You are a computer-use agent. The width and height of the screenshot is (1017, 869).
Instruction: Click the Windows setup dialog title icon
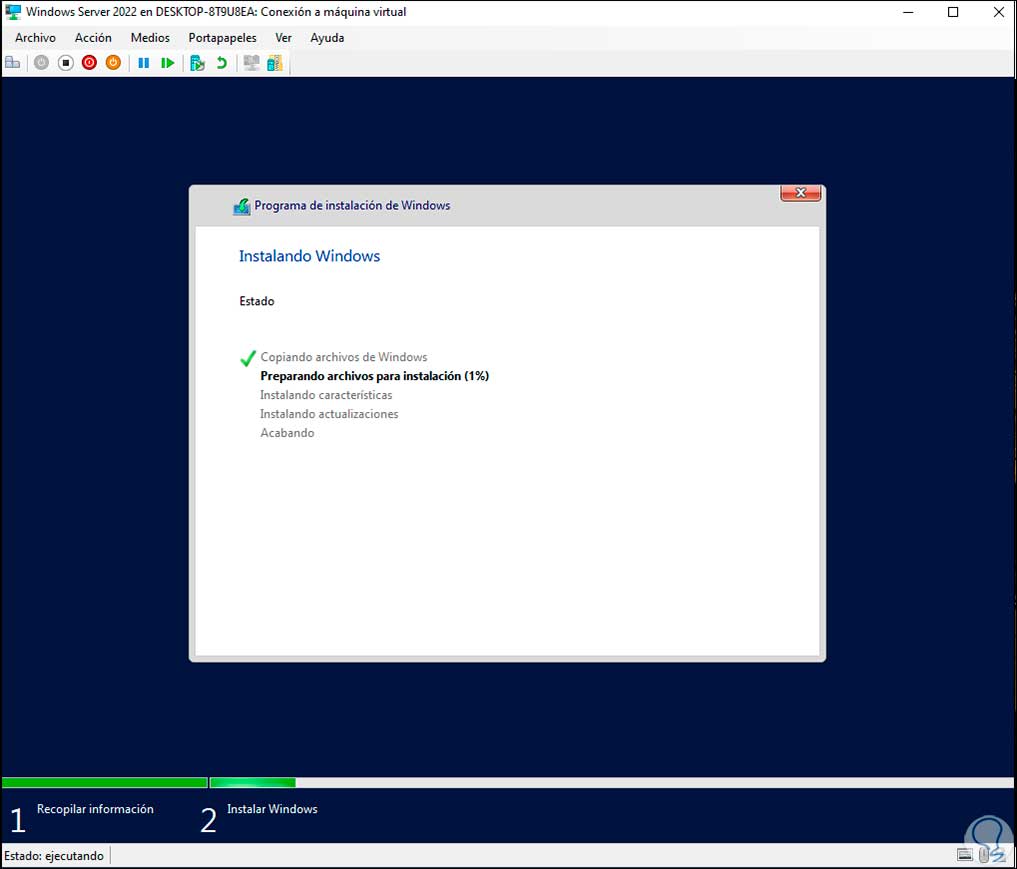coord(242,206)
